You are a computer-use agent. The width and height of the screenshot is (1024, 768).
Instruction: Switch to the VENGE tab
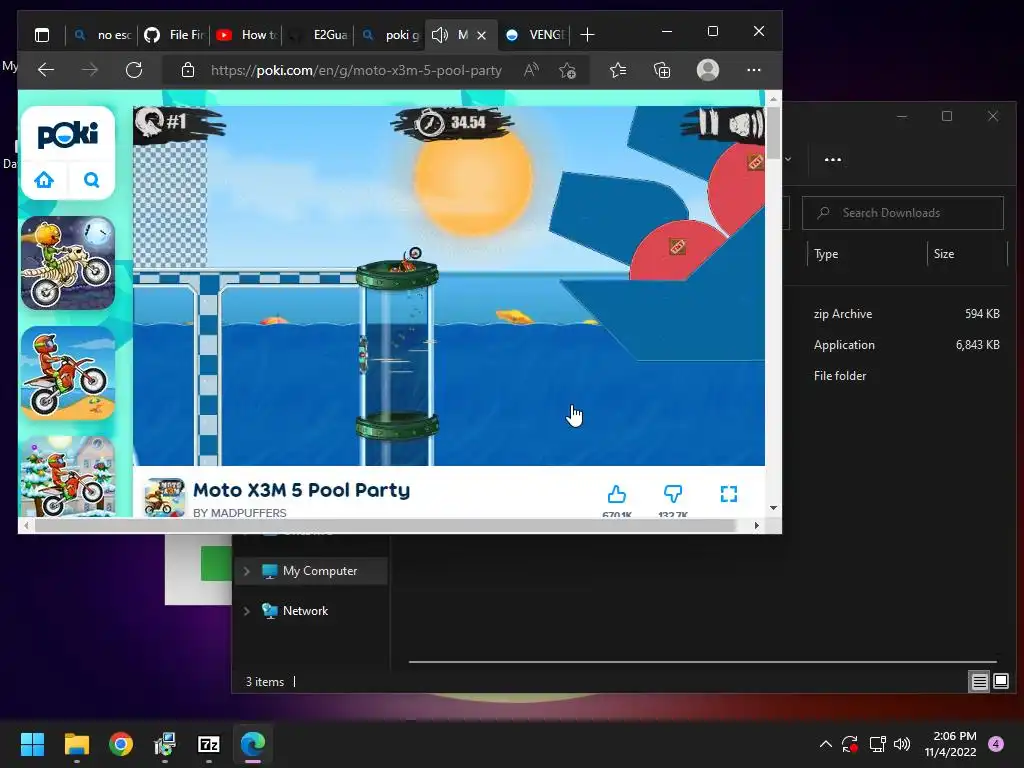coord(535,35)
